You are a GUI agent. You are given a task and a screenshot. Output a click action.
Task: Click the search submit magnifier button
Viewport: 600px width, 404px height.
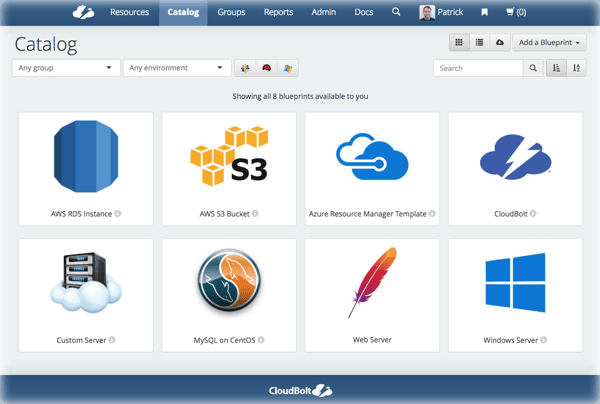click(533, 68)
